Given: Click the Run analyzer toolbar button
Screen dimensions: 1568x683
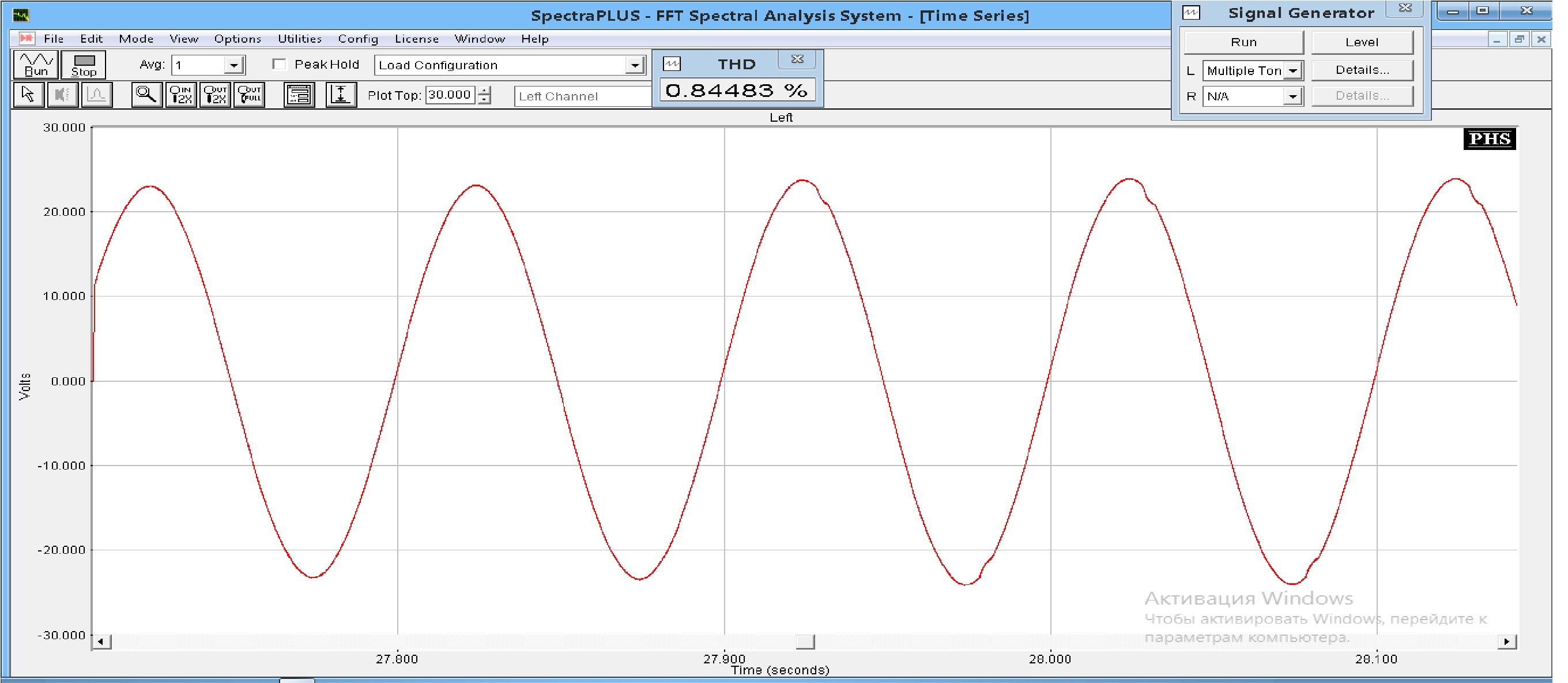Looking at the screenshot, I should pos(36,65).
